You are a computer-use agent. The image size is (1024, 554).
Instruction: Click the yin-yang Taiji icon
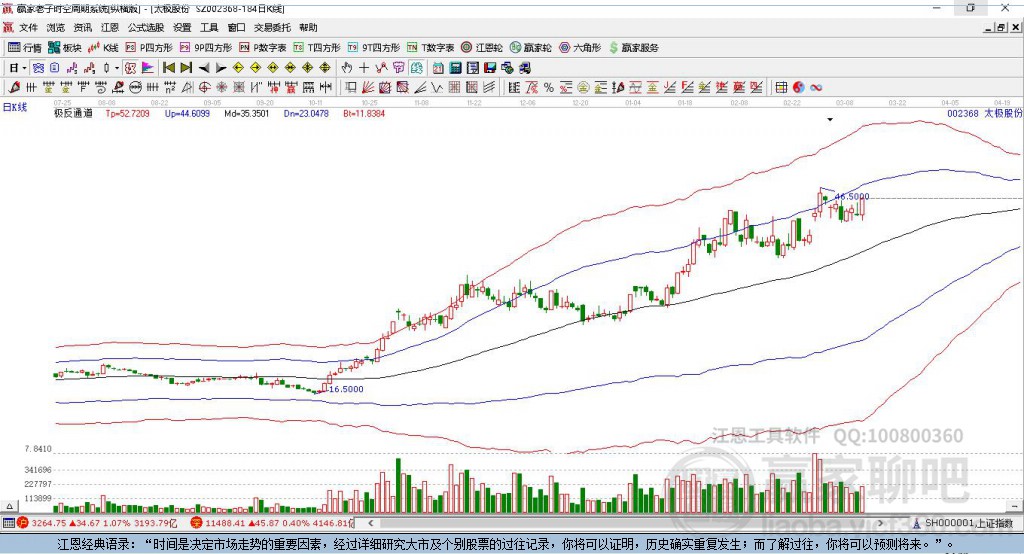(x=799, y=87)
